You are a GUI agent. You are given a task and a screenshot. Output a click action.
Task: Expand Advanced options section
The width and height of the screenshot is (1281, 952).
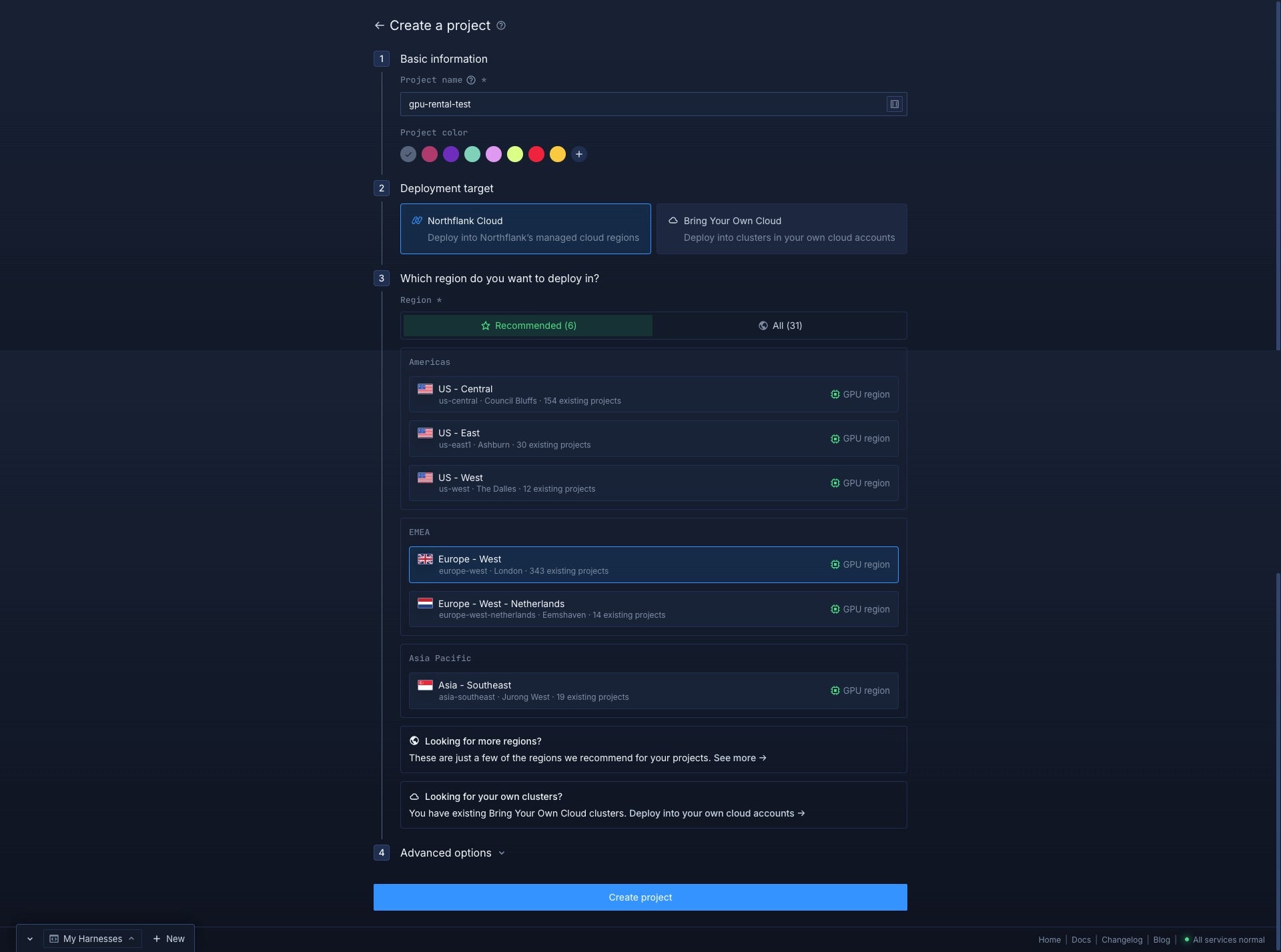click(452, 853)
